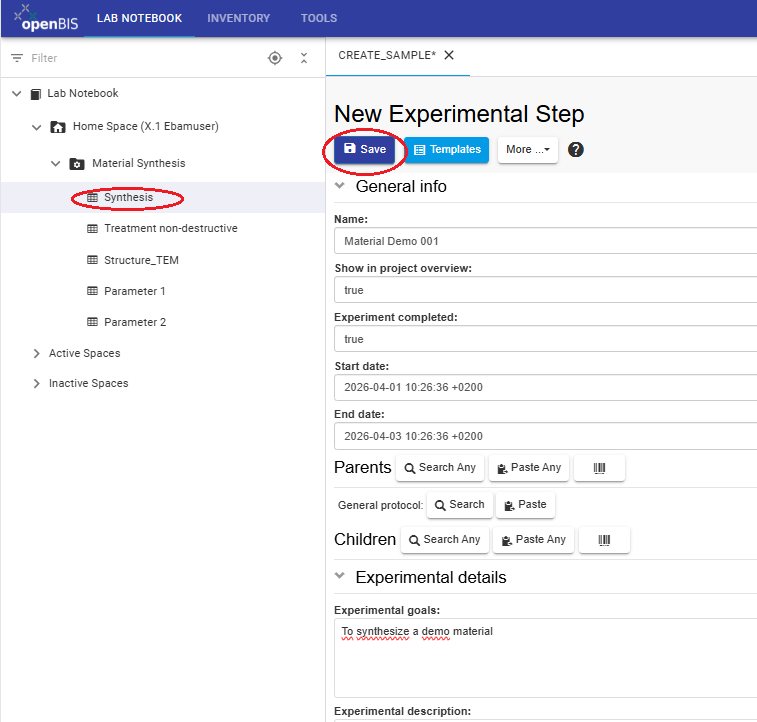Open the Tools tab

click(319, 18)
